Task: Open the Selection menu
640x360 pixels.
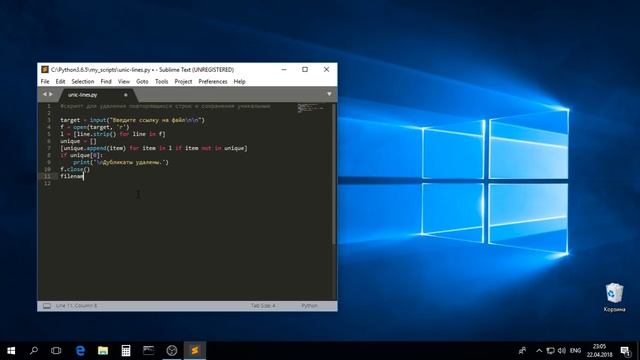Action: [83, 82]
